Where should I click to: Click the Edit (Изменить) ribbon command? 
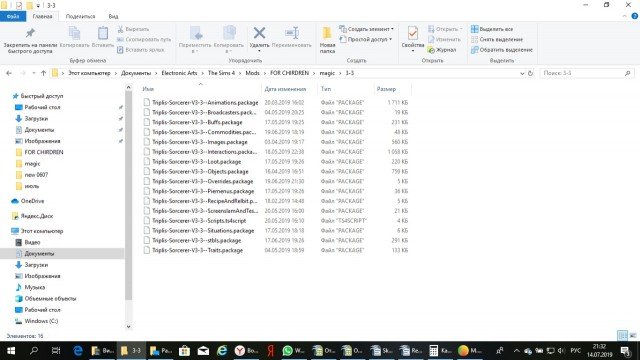[x=444, y=40]
